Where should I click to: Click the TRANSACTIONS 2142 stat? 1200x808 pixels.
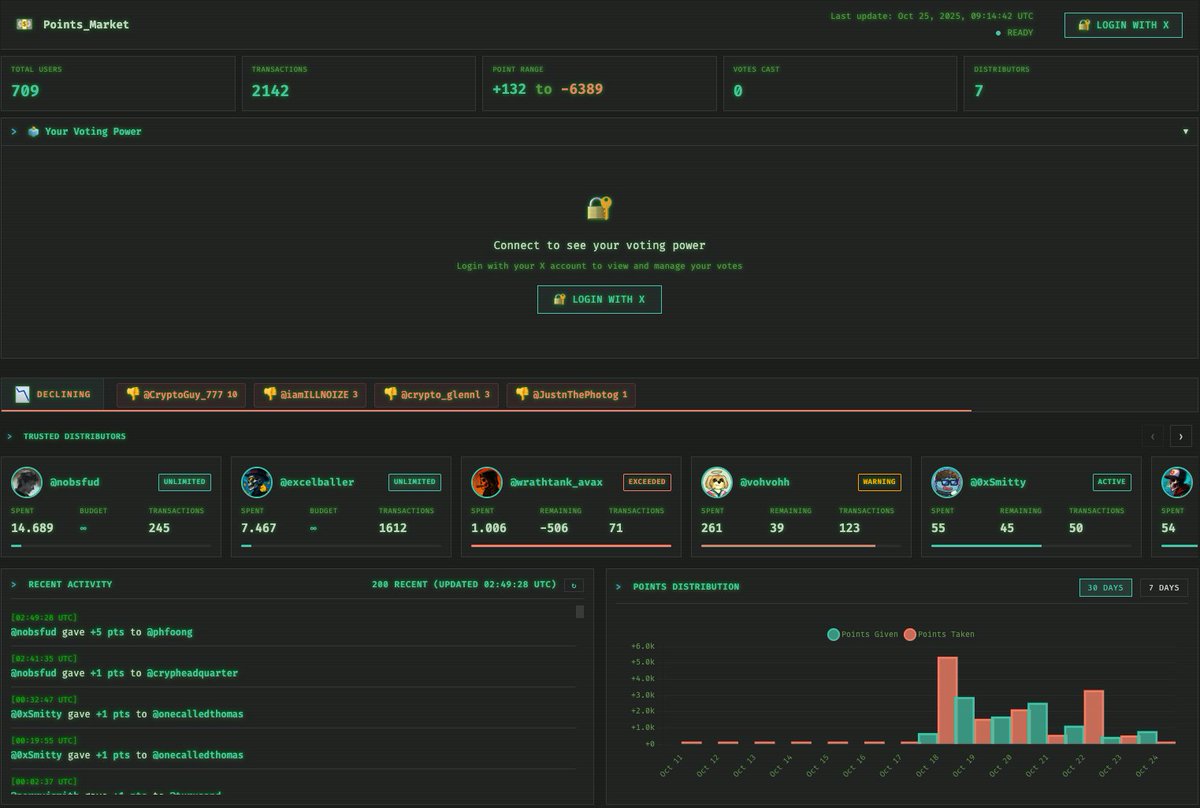coord(358,82)
